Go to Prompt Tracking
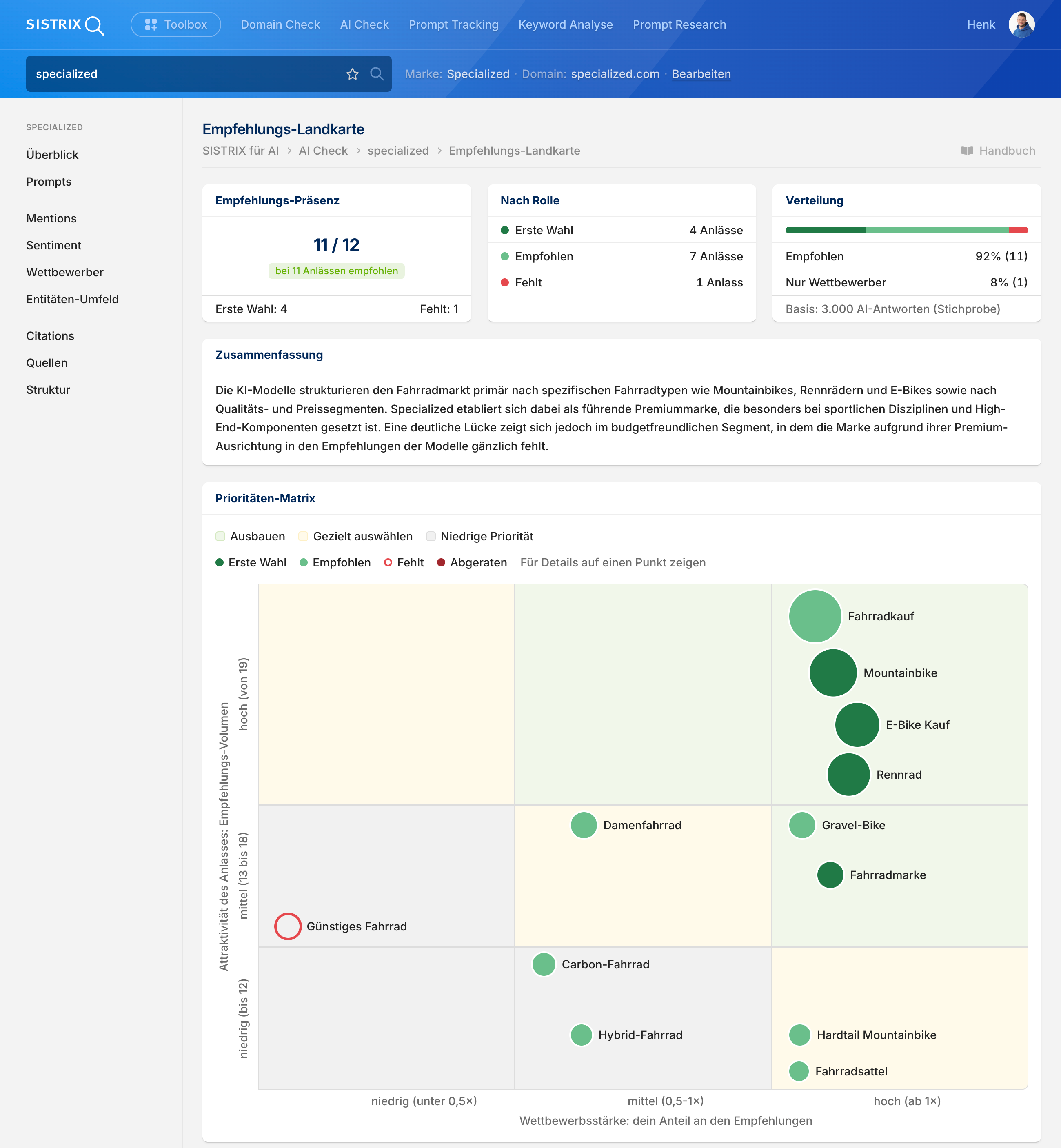Screen dimensions: 1061x1148 coord(453,25)
